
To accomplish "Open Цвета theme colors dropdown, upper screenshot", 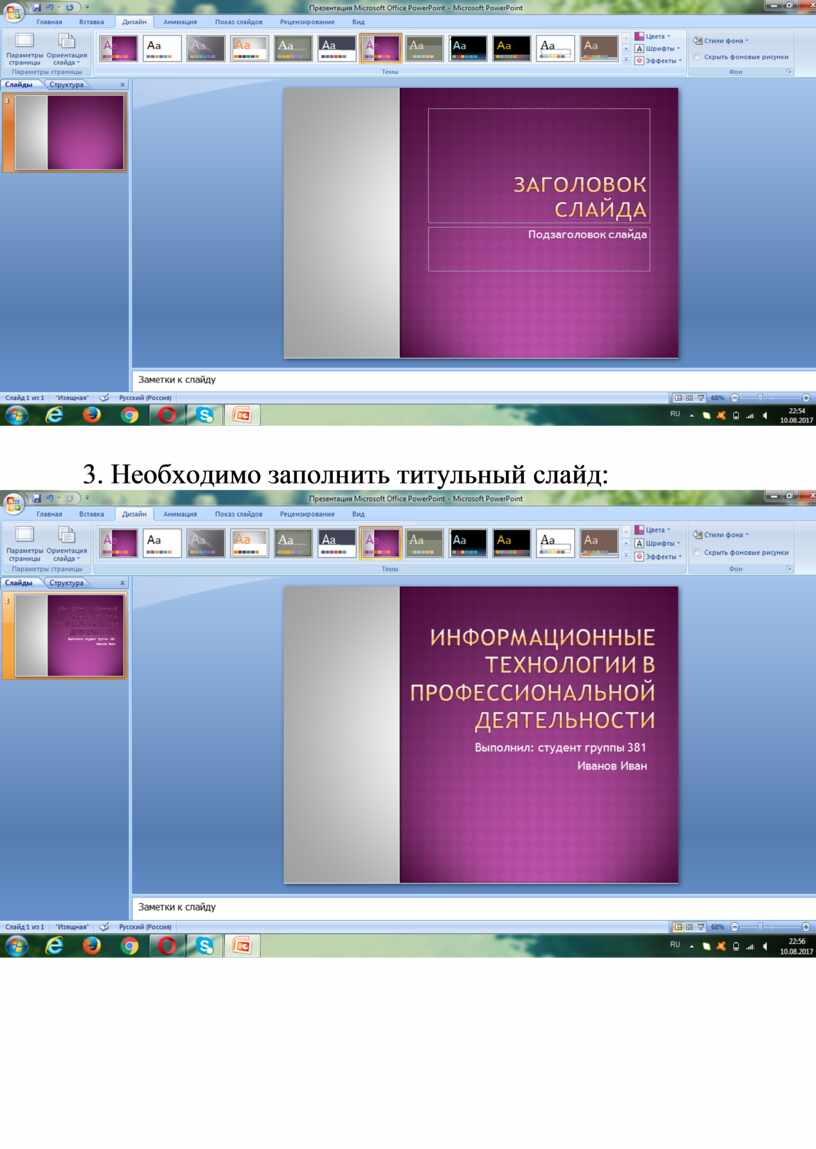I will coord(653,36).
